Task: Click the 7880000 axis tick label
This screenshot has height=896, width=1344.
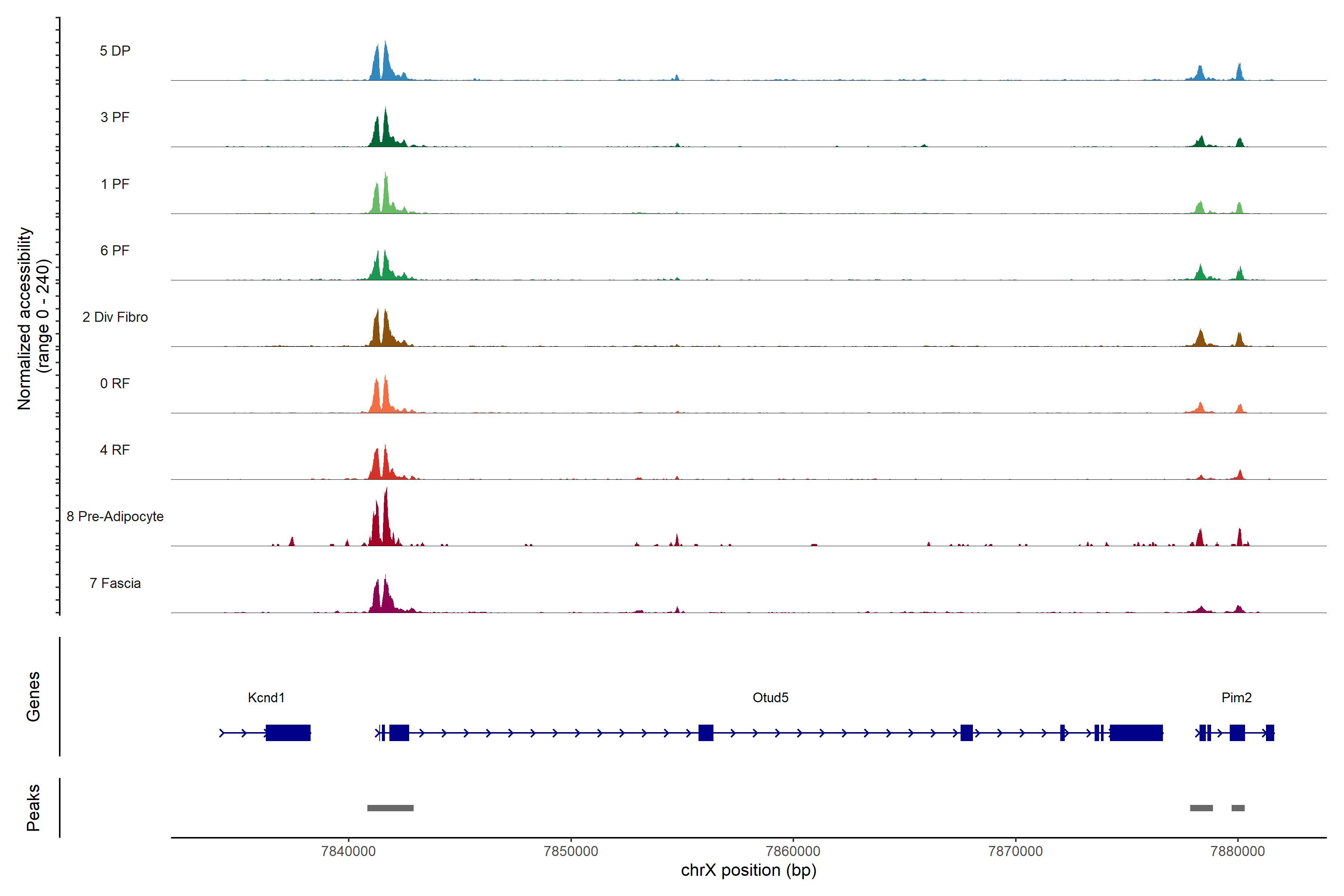Action: tap(1237, 851)
